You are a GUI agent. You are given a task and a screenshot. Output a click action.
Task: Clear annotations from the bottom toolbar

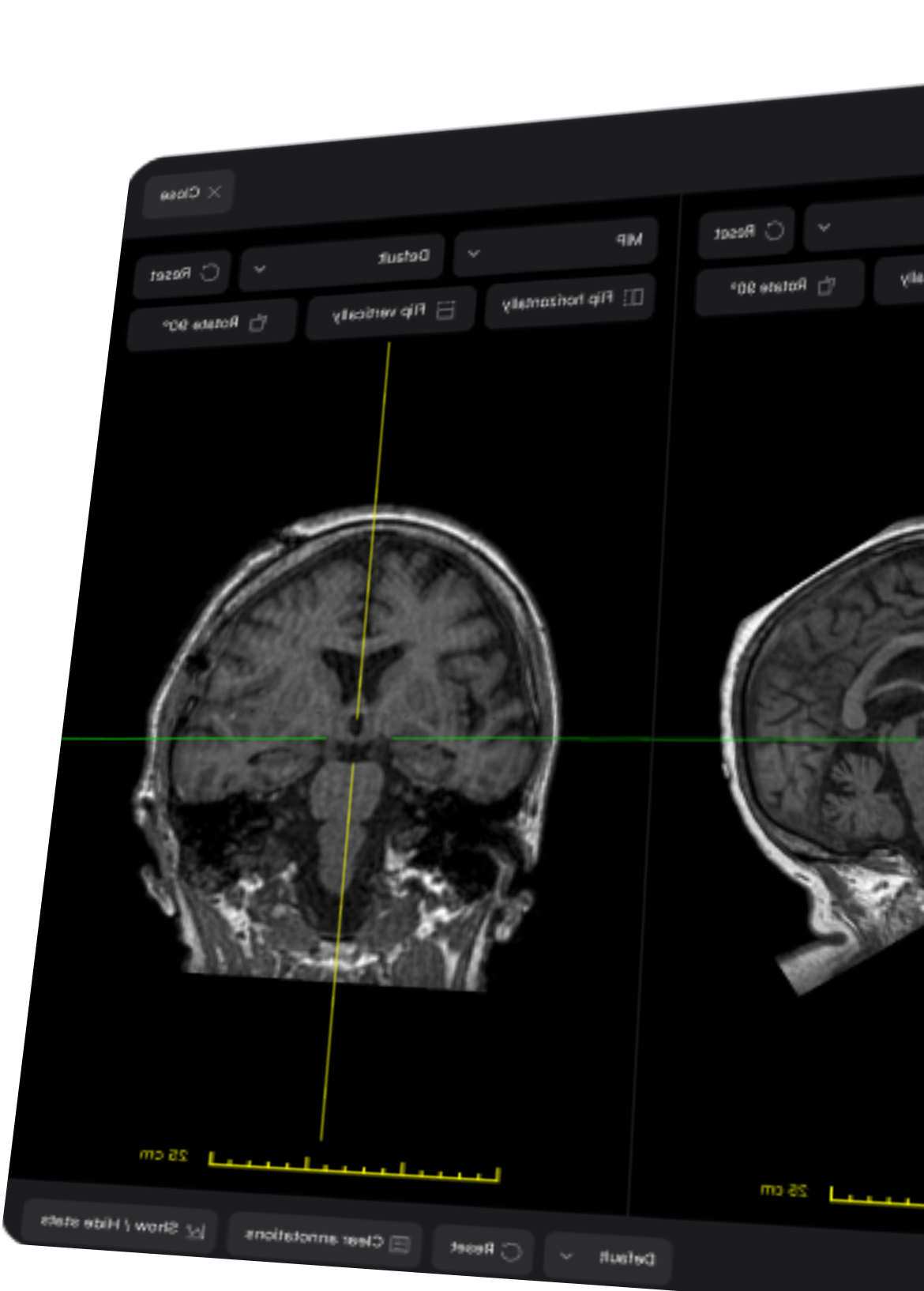(325, 1239)
